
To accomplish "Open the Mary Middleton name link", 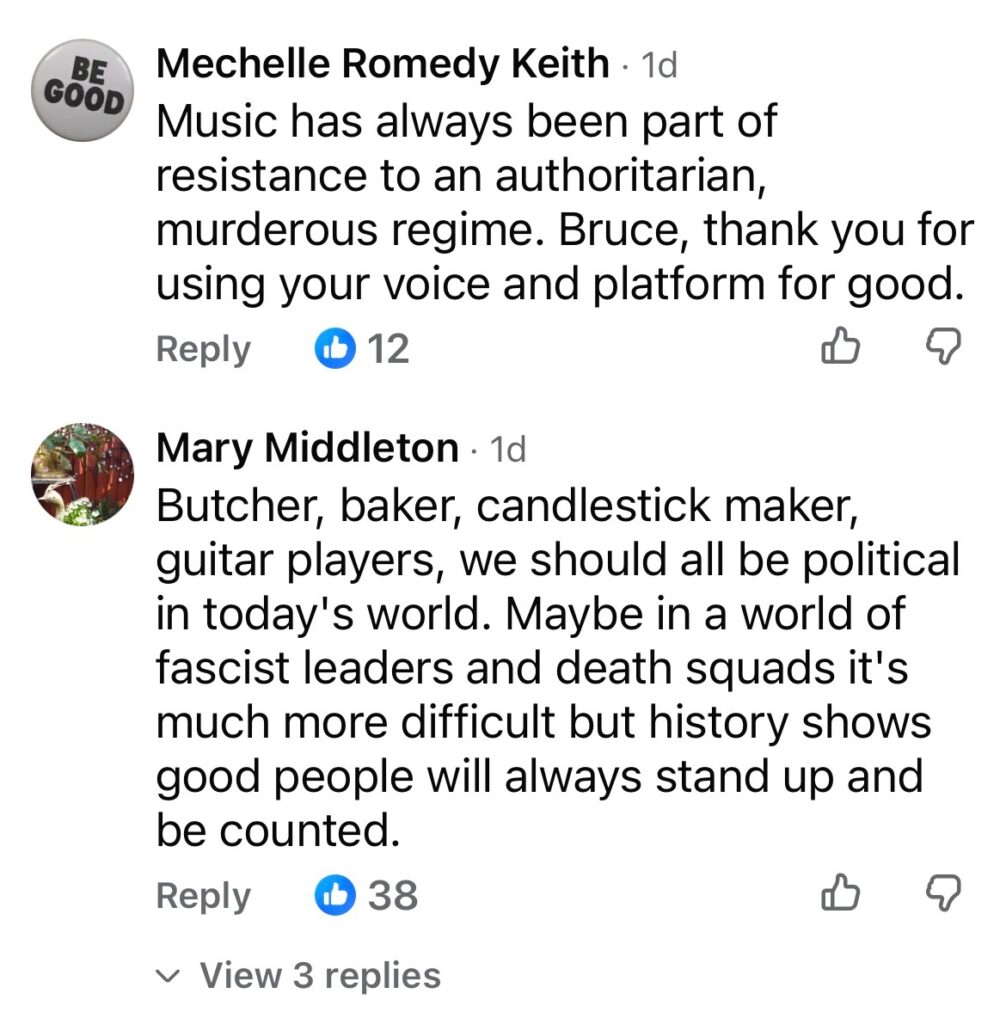I will (307, 449).
